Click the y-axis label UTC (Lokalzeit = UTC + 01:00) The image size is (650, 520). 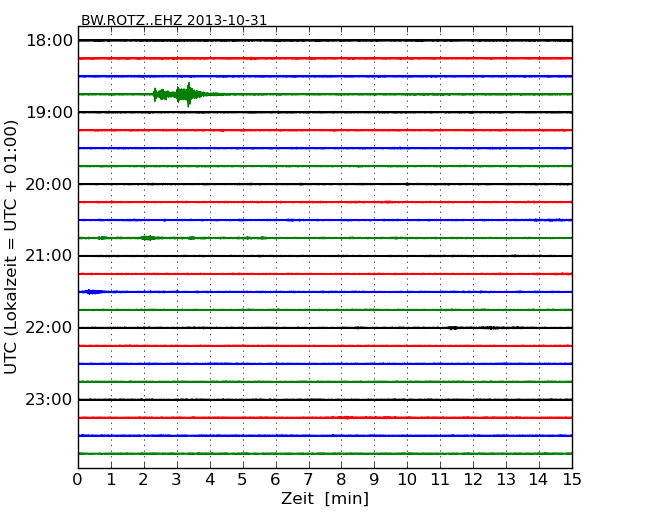(x=10, y=247)
